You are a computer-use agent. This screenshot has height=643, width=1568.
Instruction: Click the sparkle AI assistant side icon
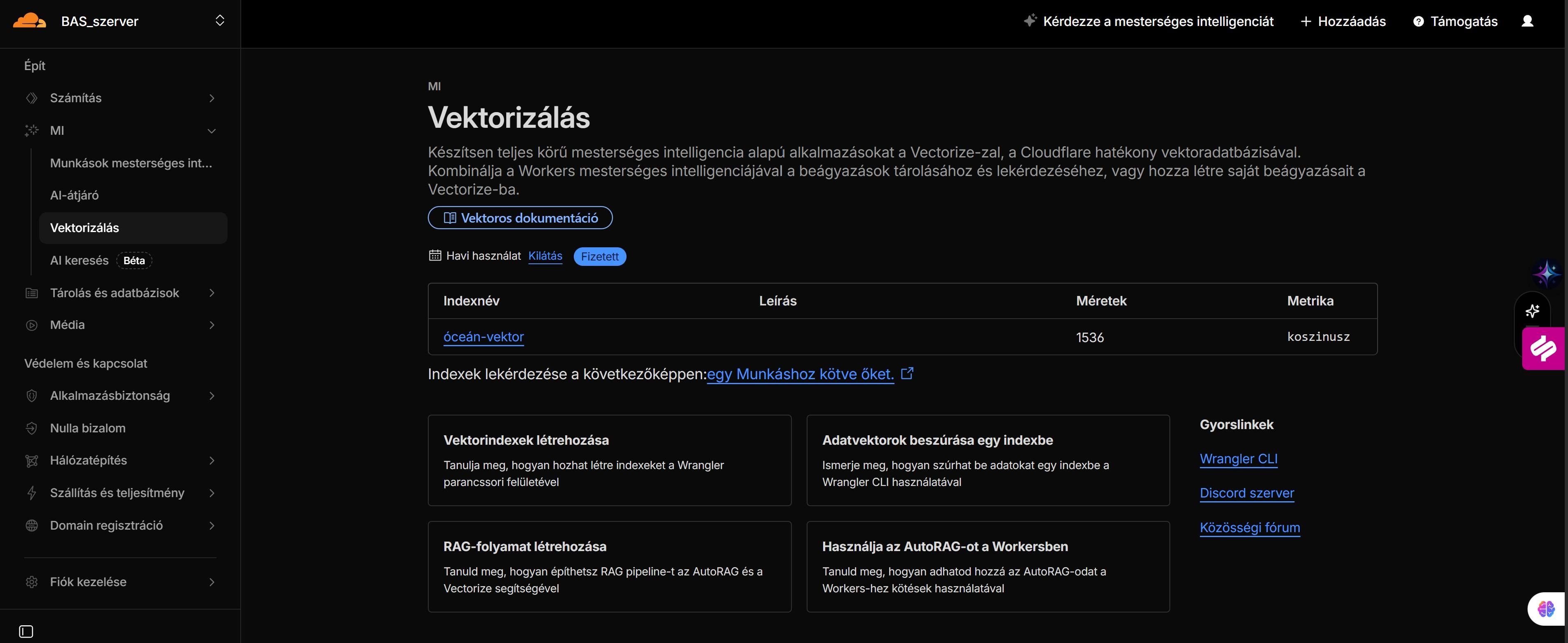coord(1532,311)
